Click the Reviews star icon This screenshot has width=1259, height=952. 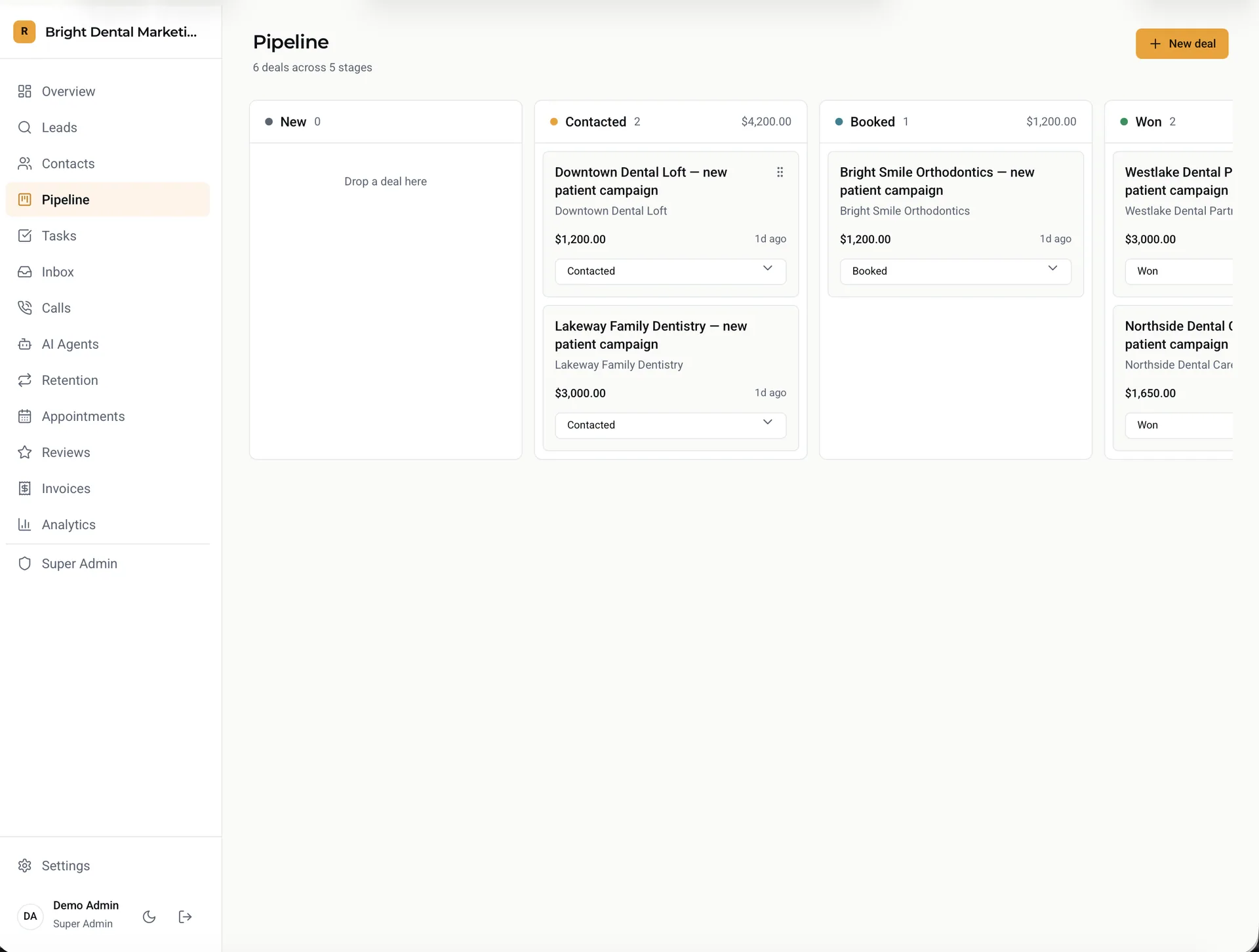(25, 452)
